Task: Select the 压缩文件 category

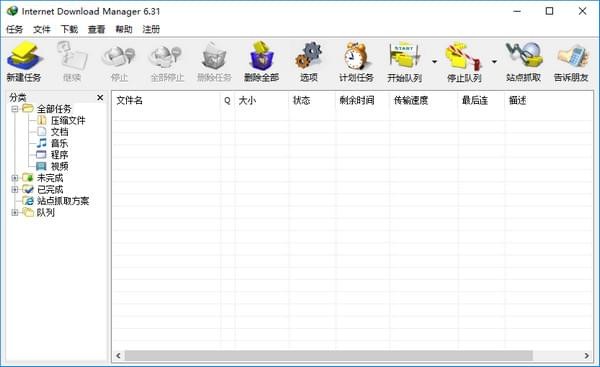Action: click(x=68, y=121)
